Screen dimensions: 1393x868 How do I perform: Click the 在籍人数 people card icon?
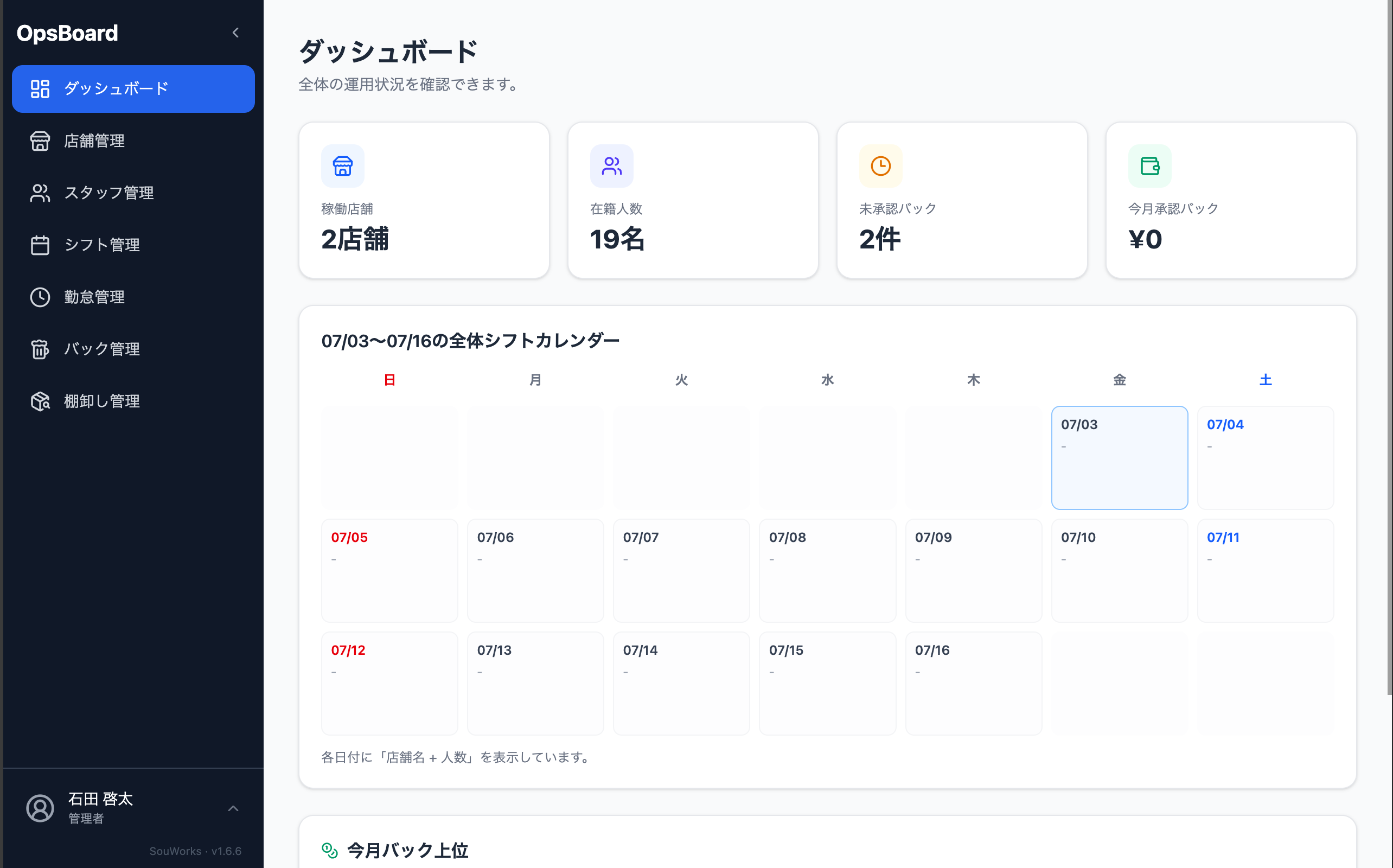pos(612,166)
